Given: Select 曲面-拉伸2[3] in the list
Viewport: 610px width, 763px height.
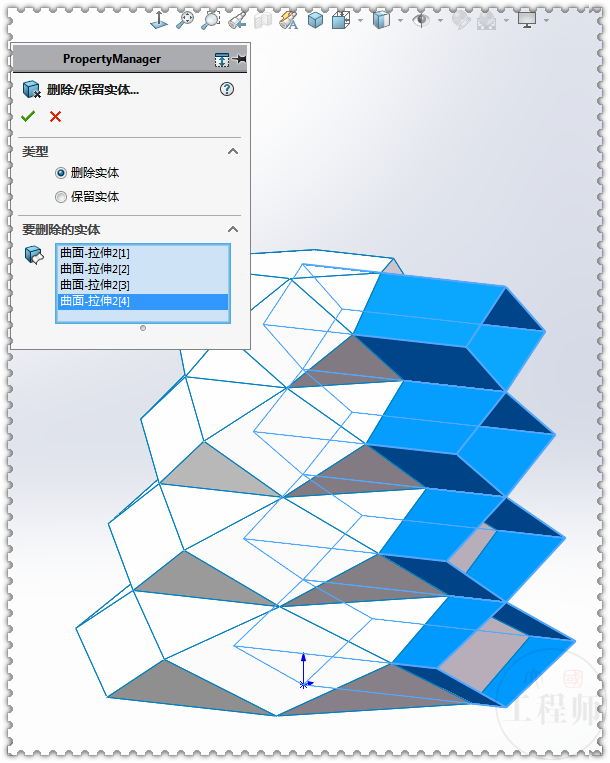Looking at the screenshot, I should (143, 285).
